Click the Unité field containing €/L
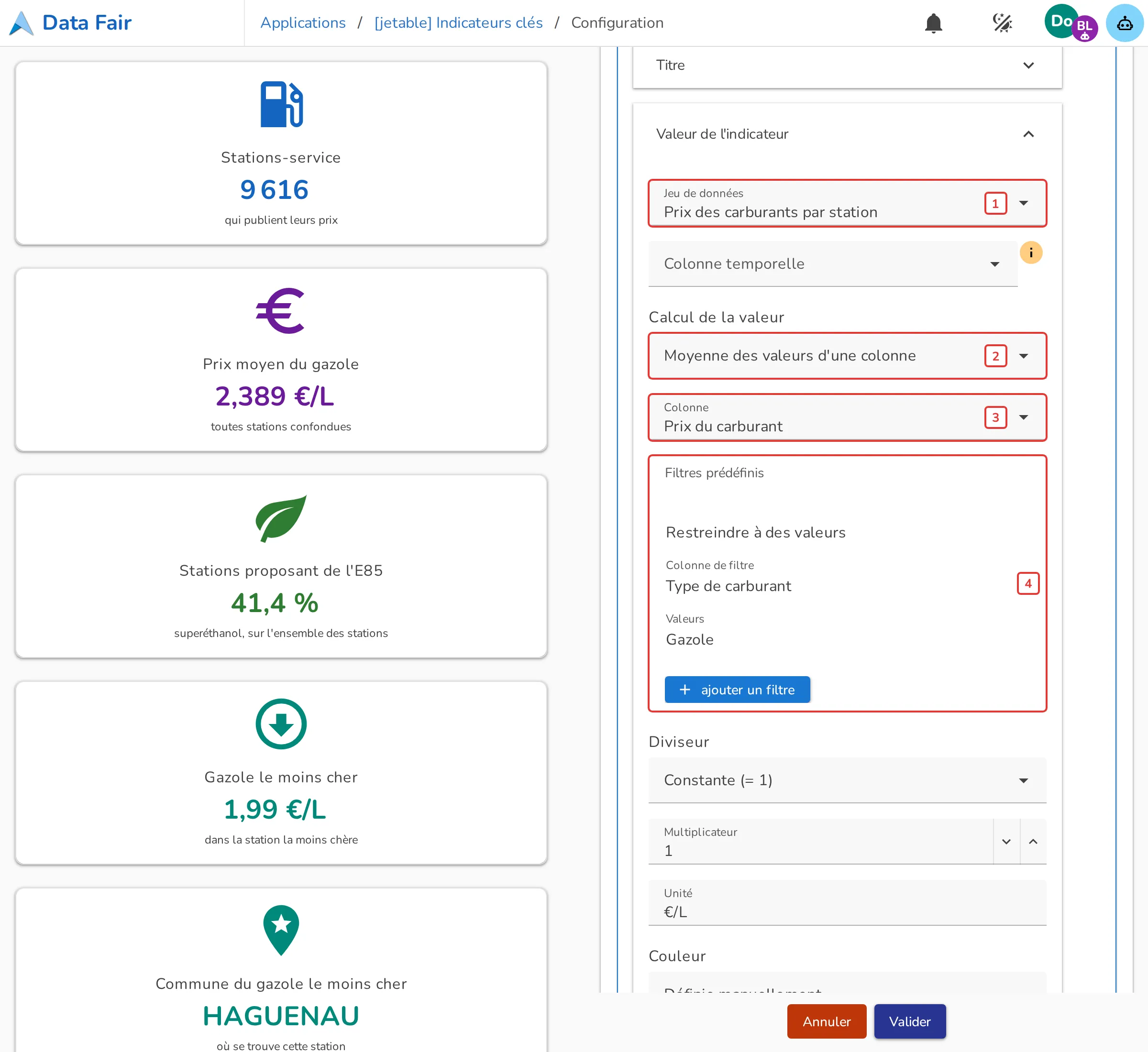The width and height of the screenshot is (1148, 1052). (847, 902)
